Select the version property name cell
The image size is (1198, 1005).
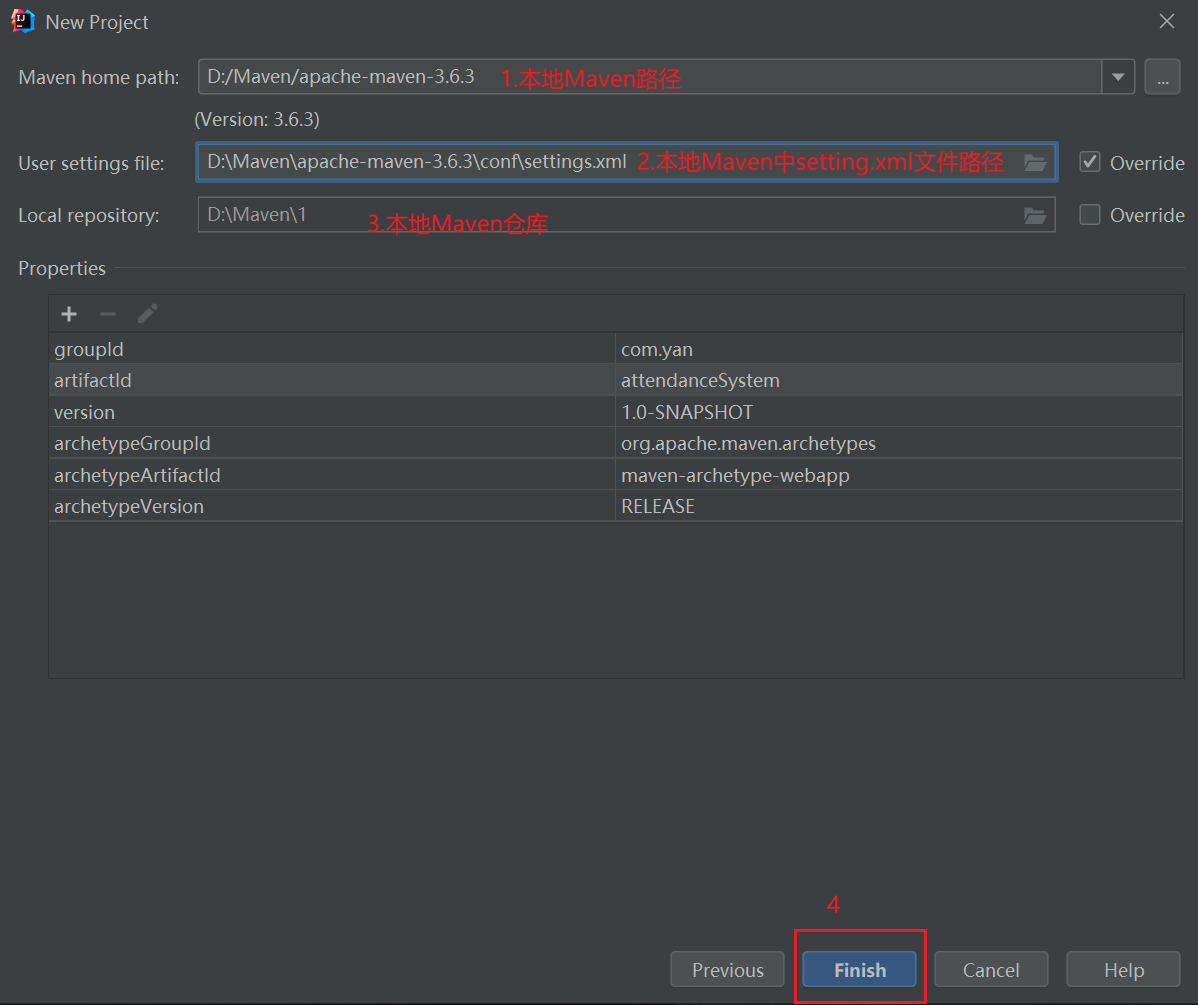pyautogui.click(x=332, y=412)
